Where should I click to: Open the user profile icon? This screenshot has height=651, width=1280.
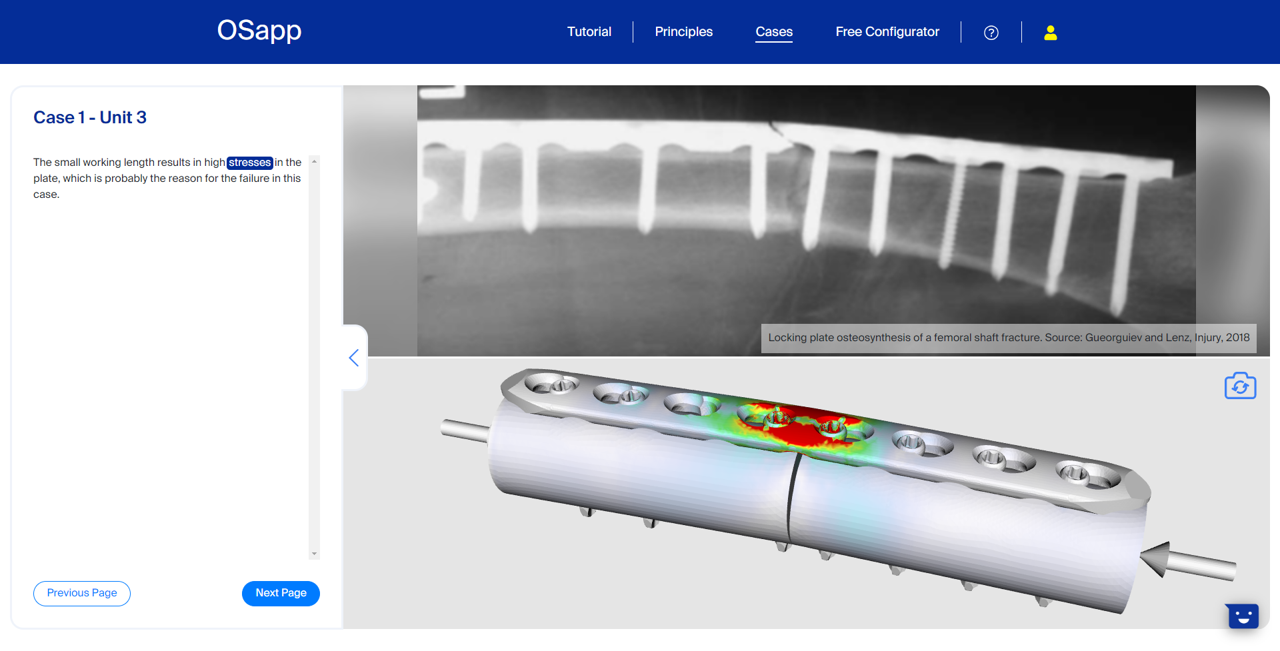1050,33
